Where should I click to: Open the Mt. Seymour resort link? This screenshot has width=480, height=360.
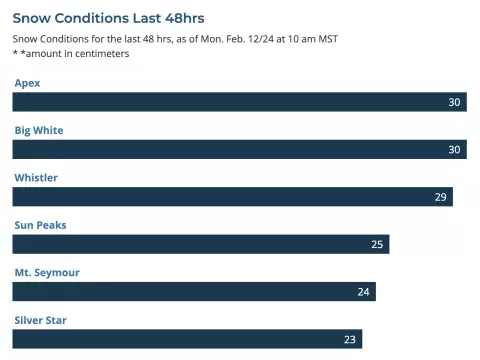coord(47,273)
